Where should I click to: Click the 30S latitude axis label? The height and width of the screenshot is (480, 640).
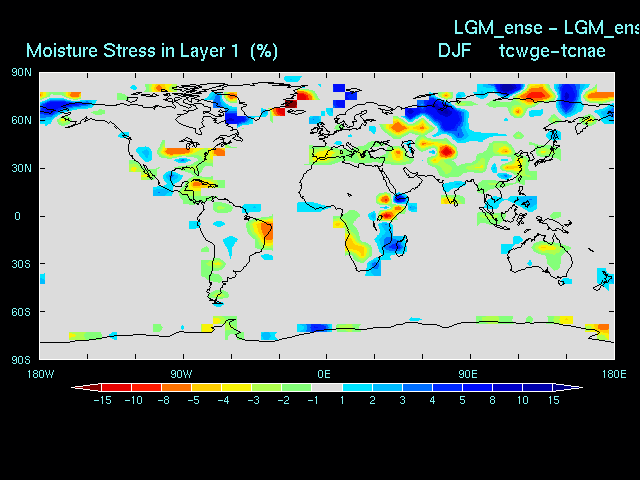click(x=21, y=264)
